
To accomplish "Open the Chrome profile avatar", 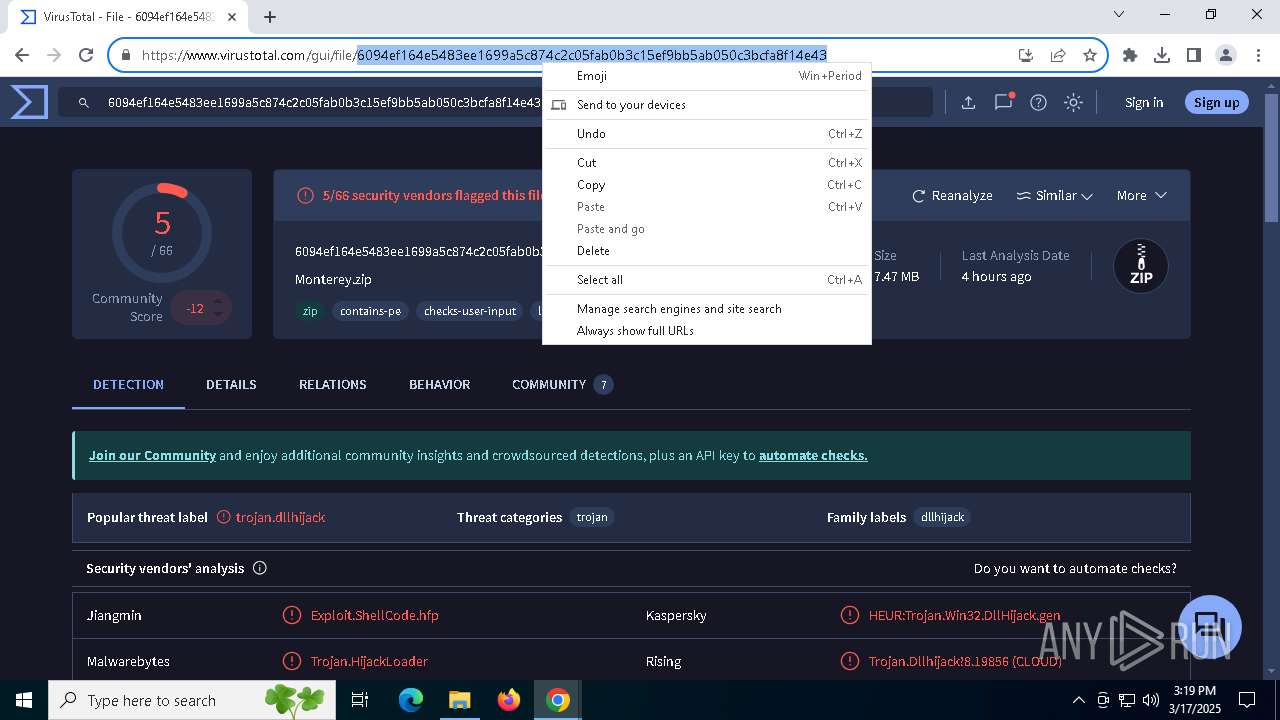I will tap(1226, 55).
